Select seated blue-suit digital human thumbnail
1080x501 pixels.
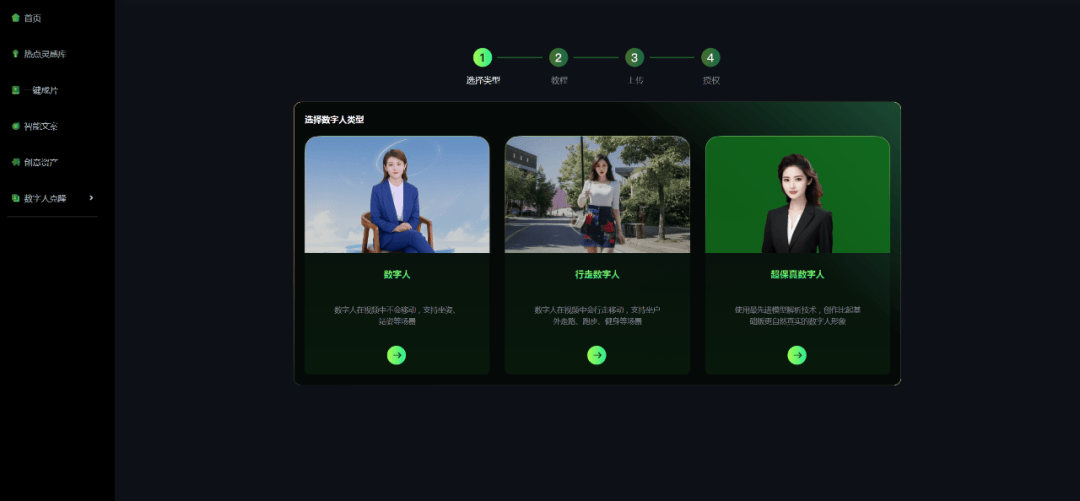click(x=397, y=195)
